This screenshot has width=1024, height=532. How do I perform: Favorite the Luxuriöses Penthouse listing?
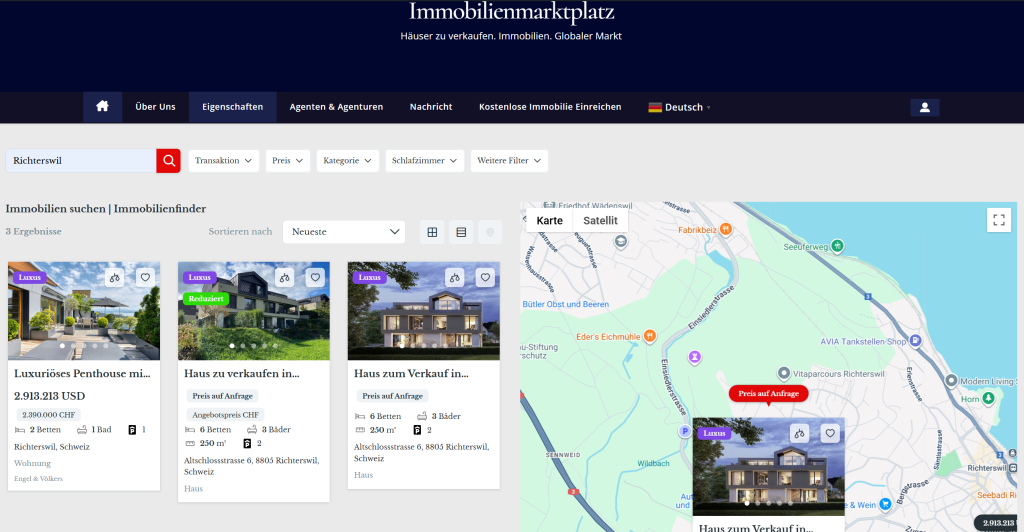(x=145, y=278)
